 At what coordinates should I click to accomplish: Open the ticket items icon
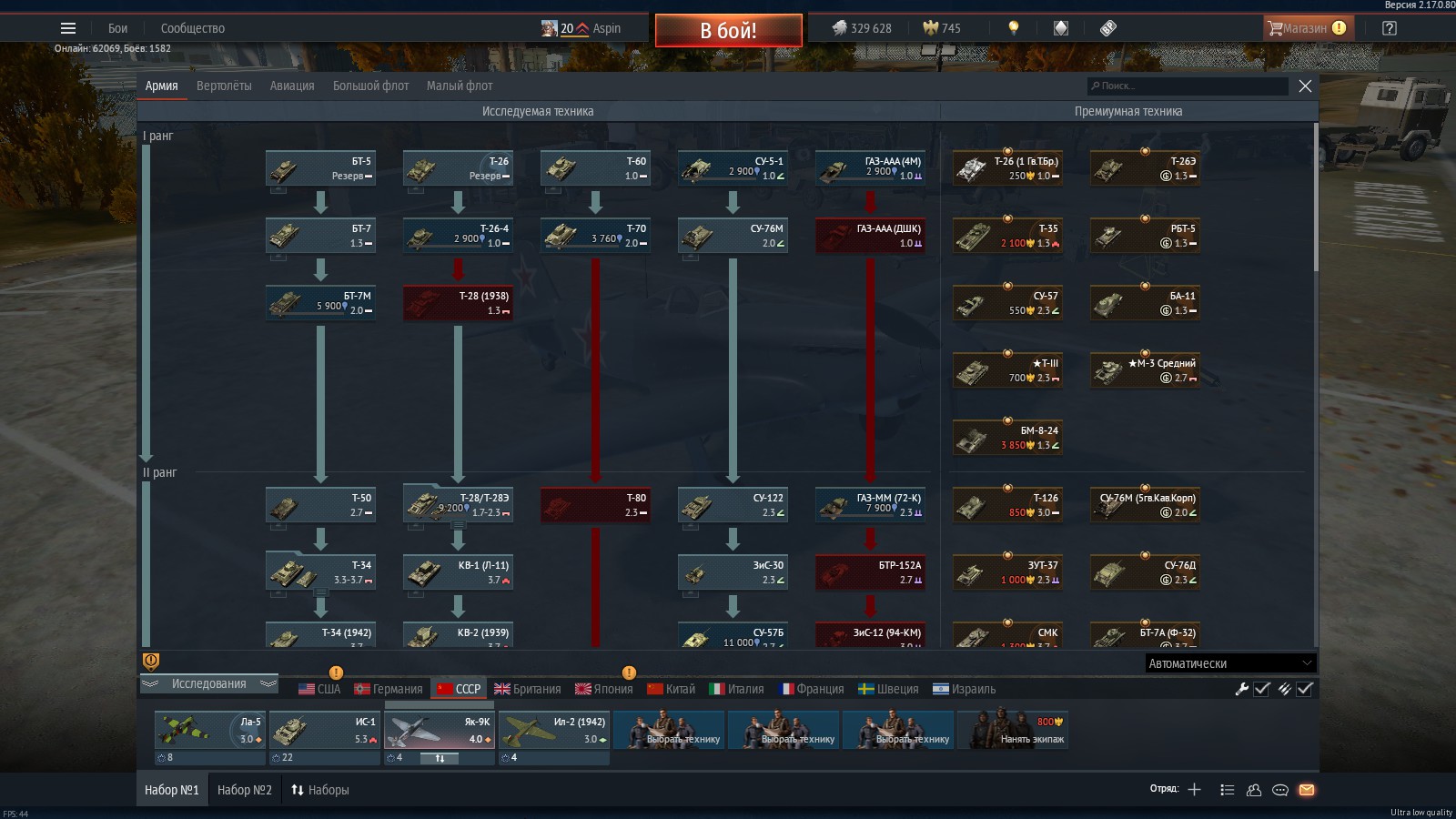pos(1108,28)
